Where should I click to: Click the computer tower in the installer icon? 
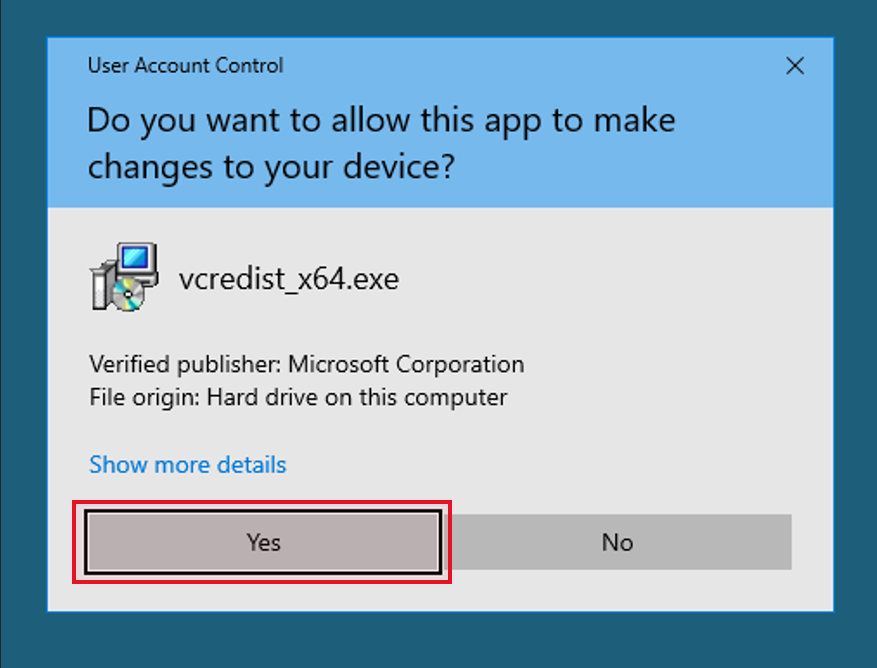[x=101, y=285]
